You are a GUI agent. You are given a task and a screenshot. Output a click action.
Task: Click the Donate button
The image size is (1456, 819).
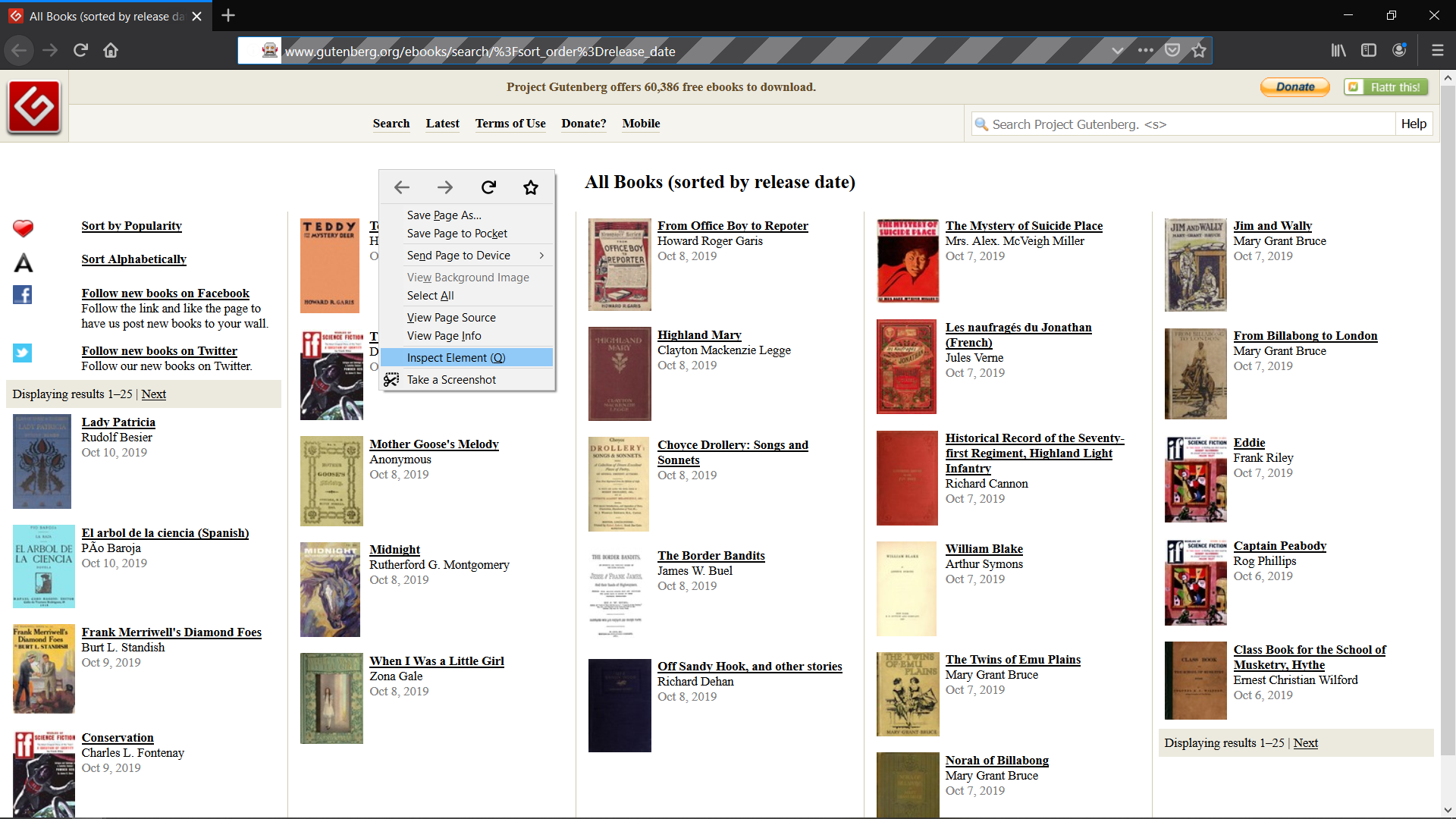click(x=1294, y=87)
